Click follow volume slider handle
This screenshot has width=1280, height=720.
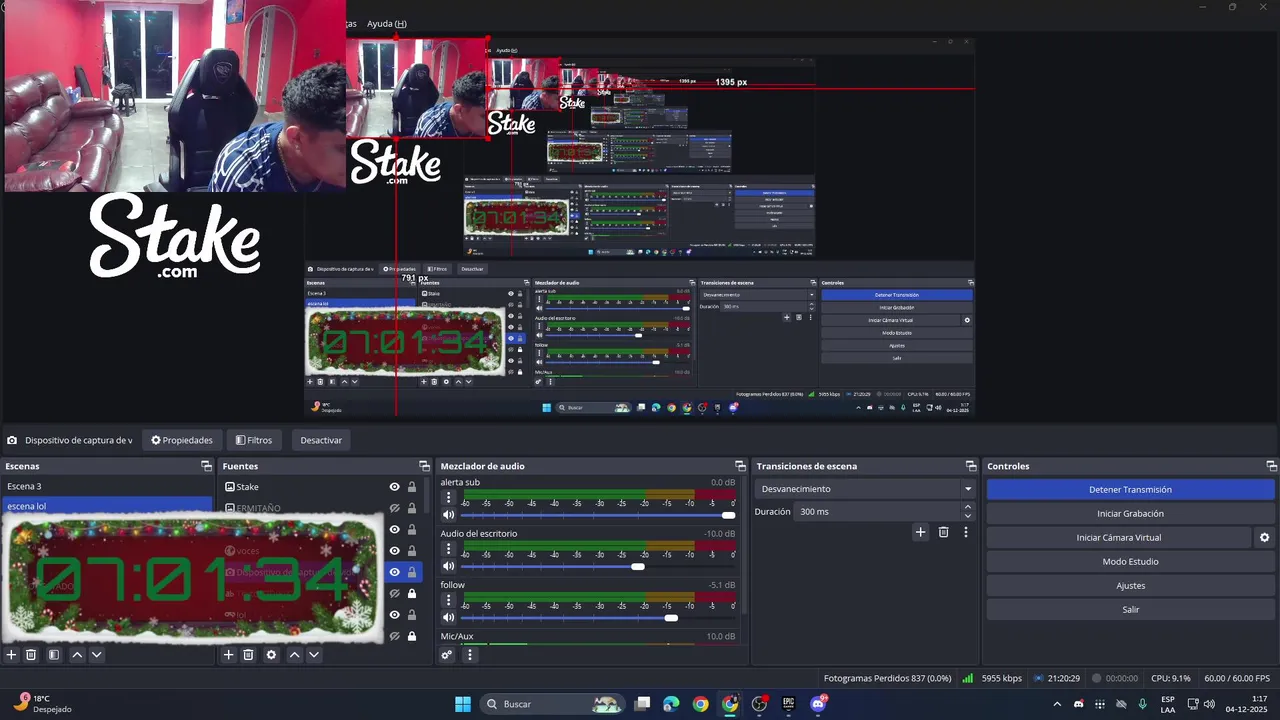pyautogui.click(x=671, y=617)
